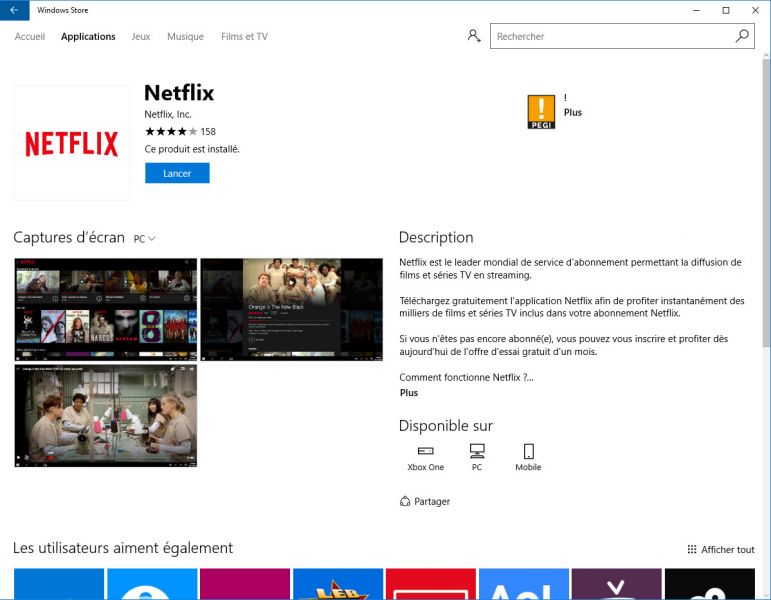771x600 pixels.
Task: Click the search magnifier icon
Action: click(742, 36)
